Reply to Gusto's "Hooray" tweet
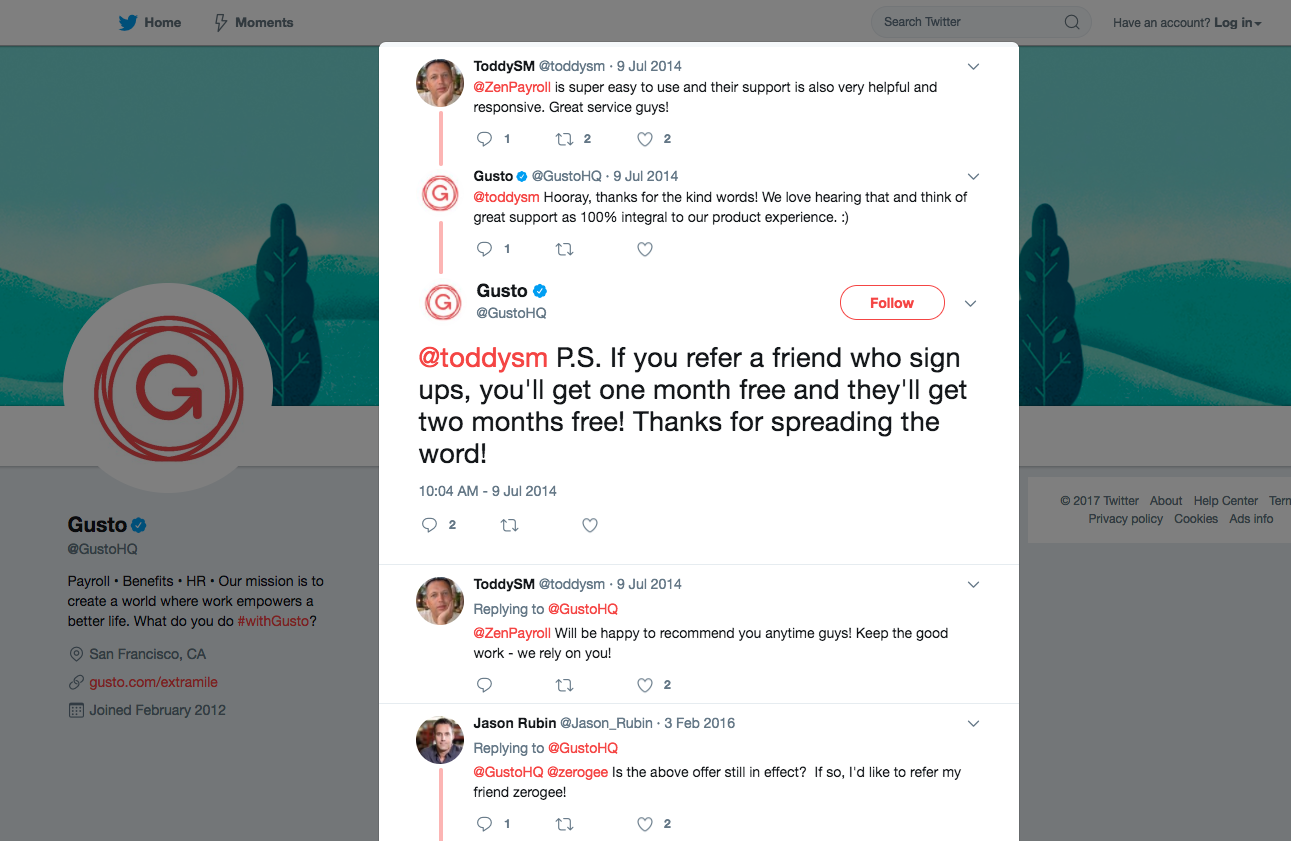The height and width of the screenshot is (841, 1291). pos(485,249)
